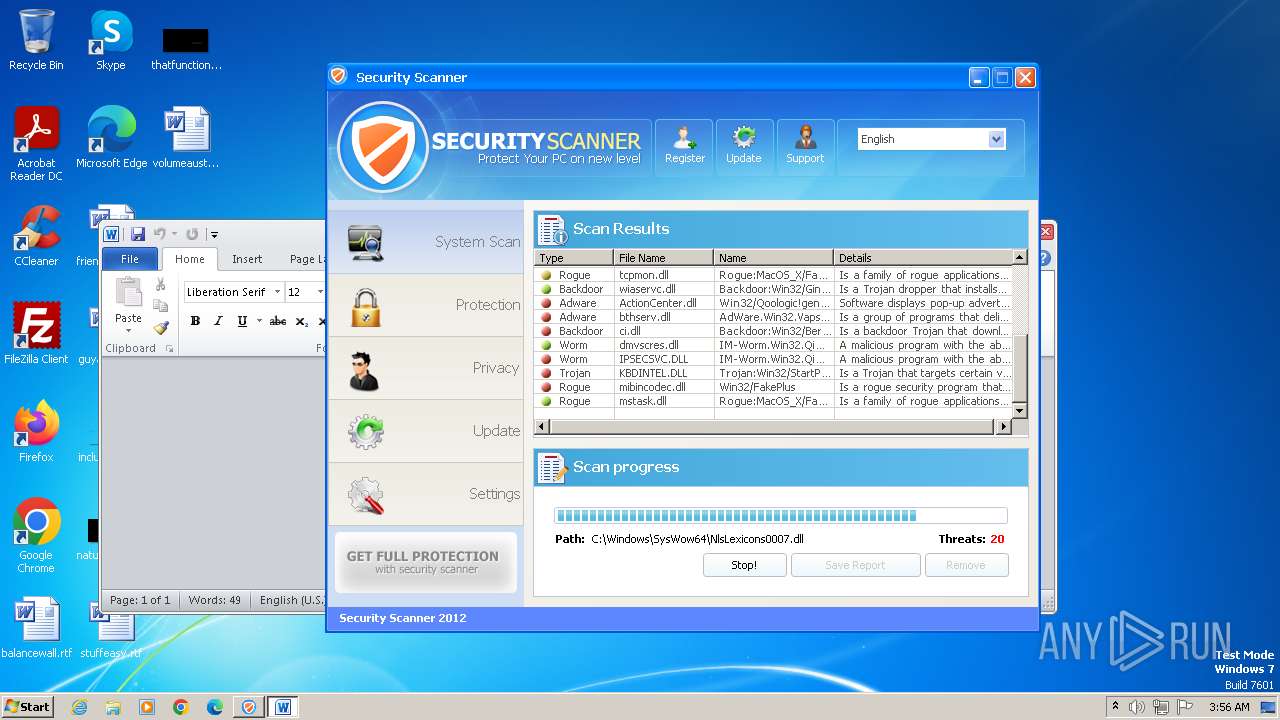The height and width of the screenshot is (720, 1280).
Task: Click the File Name column header
Action: (x=664, y=258)
